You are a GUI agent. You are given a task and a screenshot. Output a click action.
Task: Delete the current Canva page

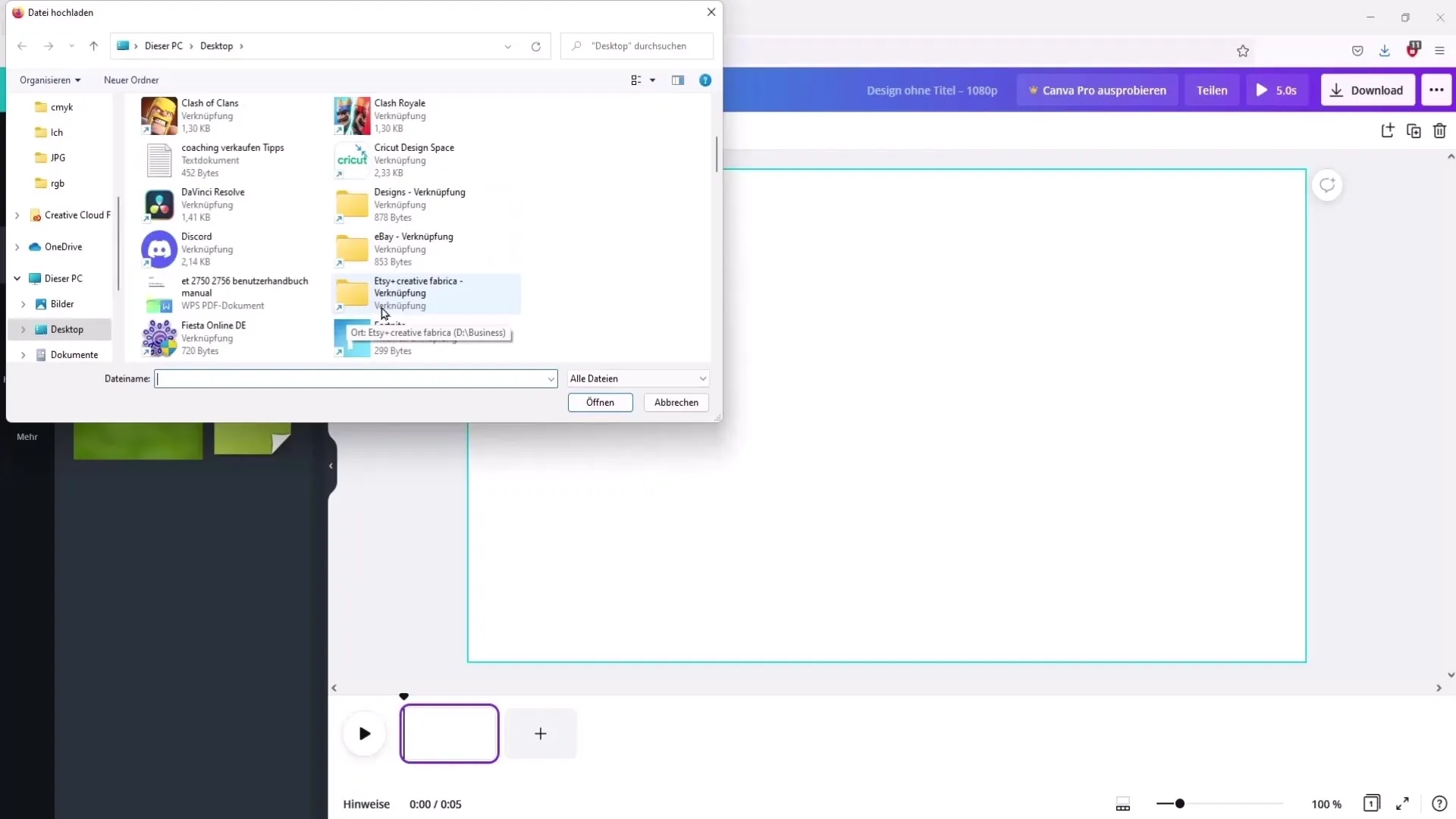click(1439, 131)
